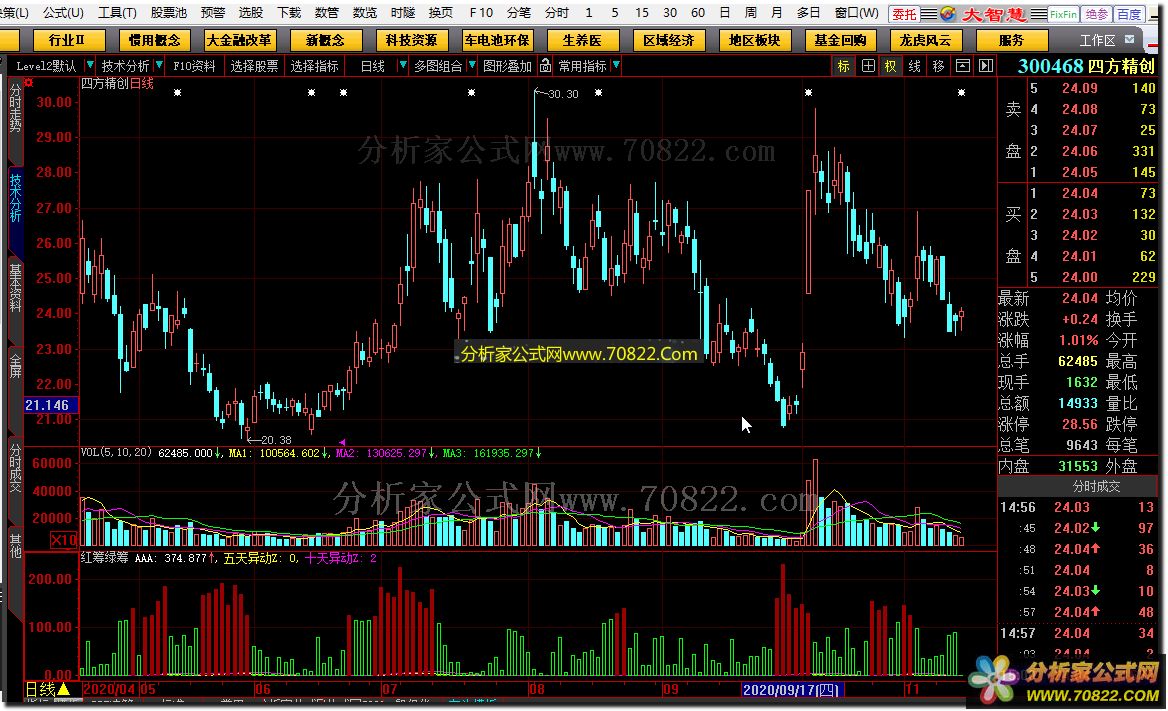The height and width of the screenshot is (711, 1168).
Task: Click the 300468 四方精创 stock title
Action: [1086, 66]
